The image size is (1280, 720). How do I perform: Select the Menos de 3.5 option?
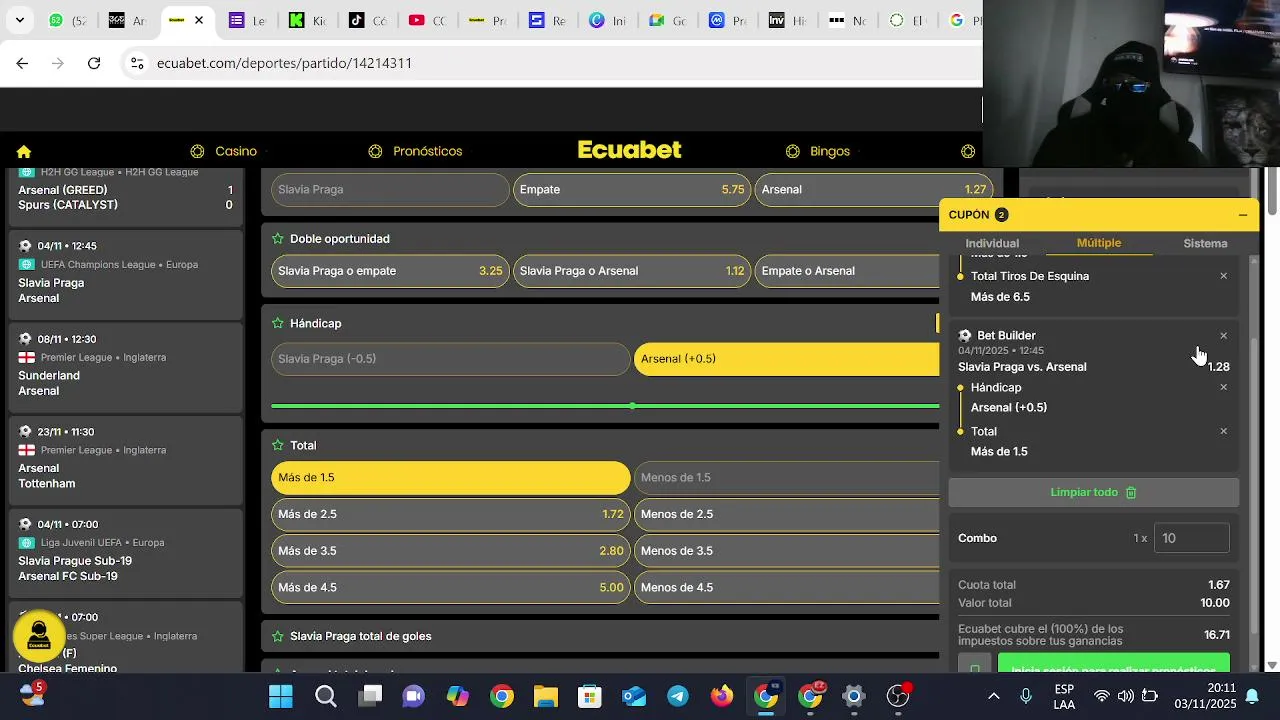tap(787, 551)
